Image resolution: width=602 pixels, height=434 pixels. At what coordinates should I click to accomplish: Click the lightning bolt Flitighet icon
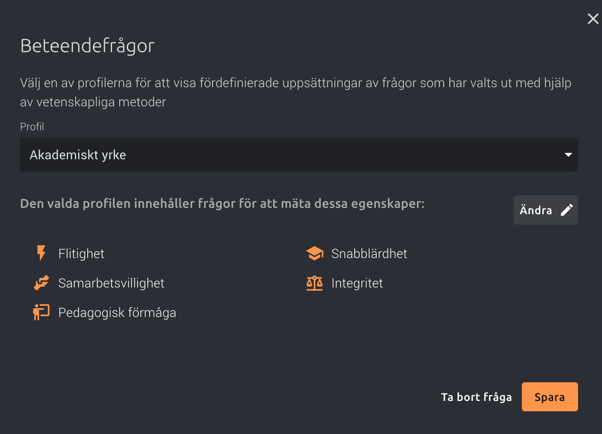(x=41, y=253)
